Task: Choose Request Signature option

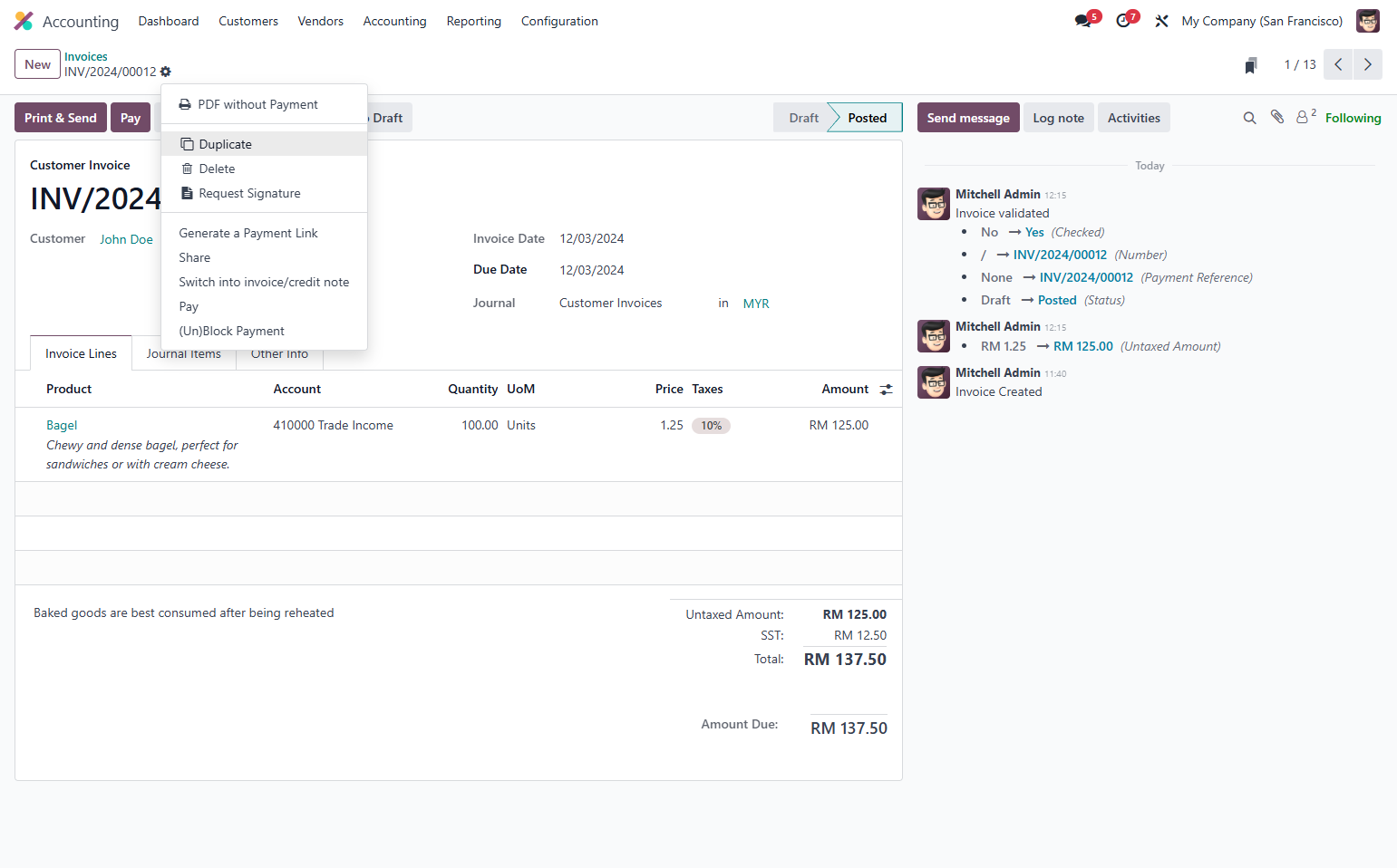Action: (264, 193)
